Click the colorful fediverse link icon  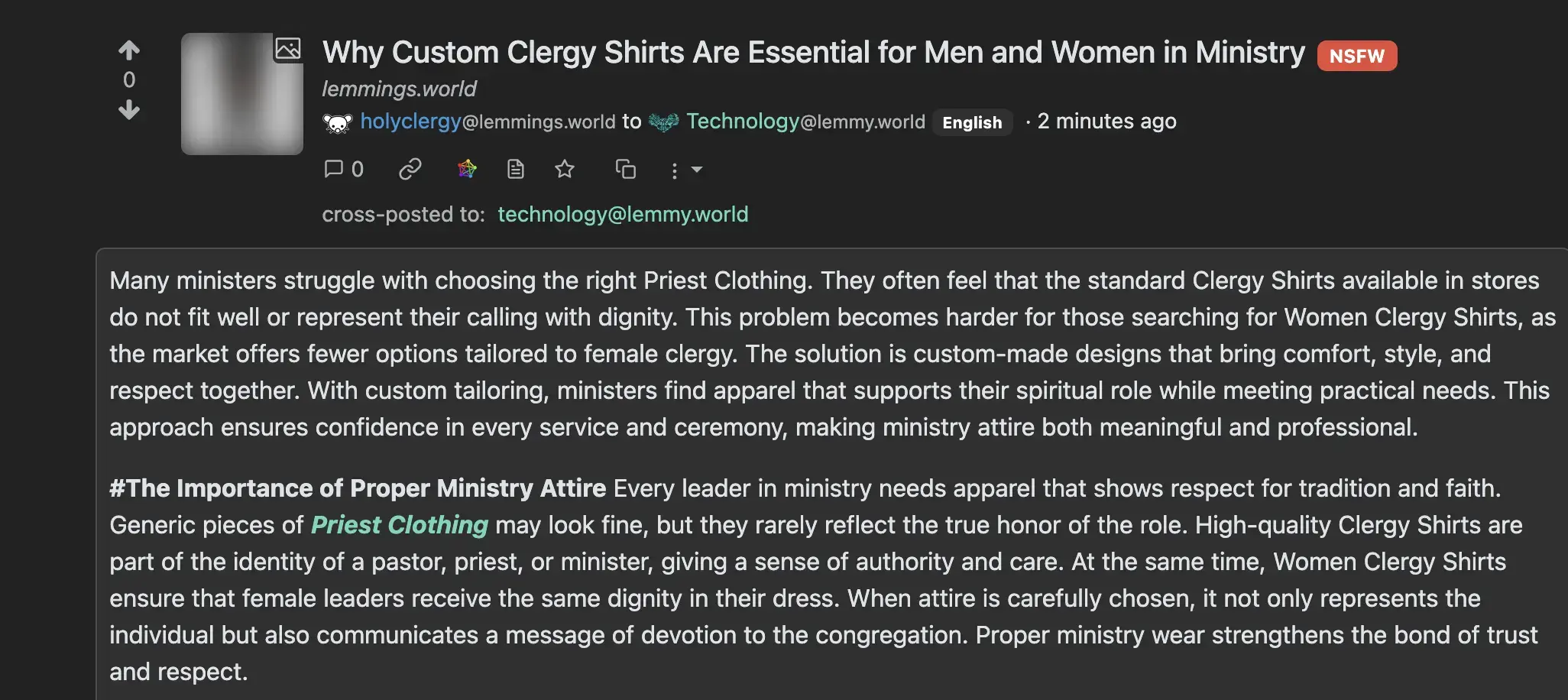point(467,169)
